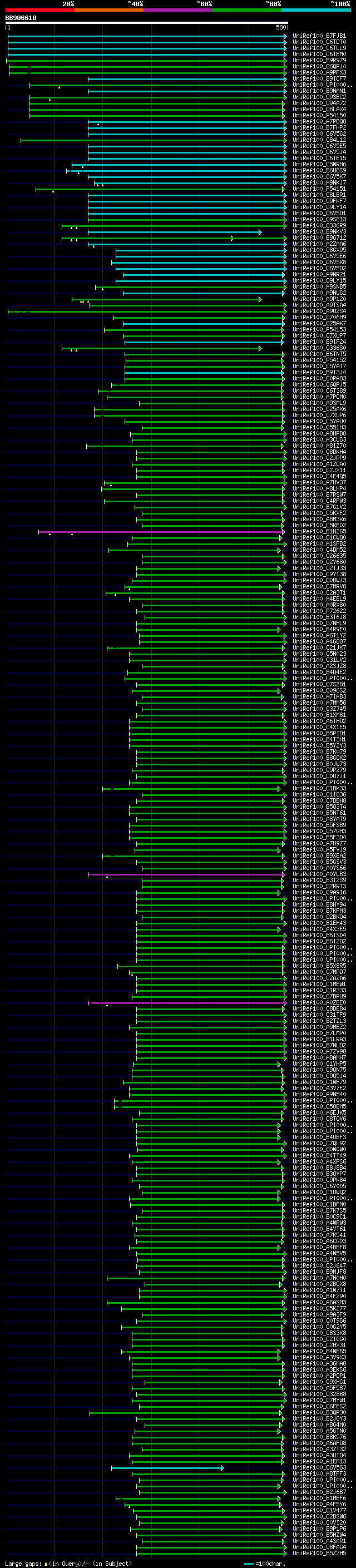Select the UniRef100_B1H2G5 label
The width and height of the screenshot is (356, 1568).
click(319, 531)
